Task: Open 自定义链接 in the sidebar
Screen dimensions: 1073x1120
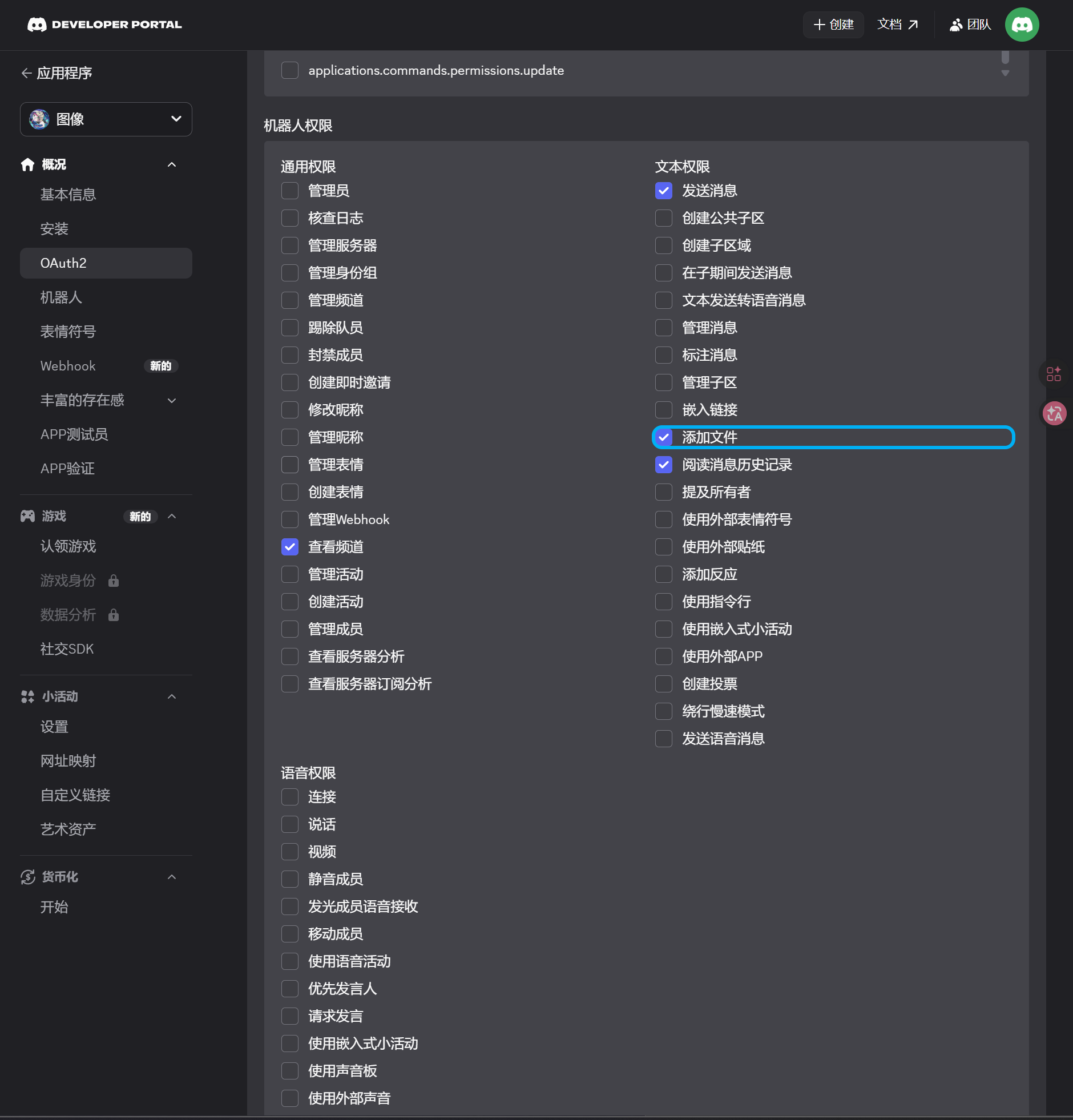Action: (106, 796)
